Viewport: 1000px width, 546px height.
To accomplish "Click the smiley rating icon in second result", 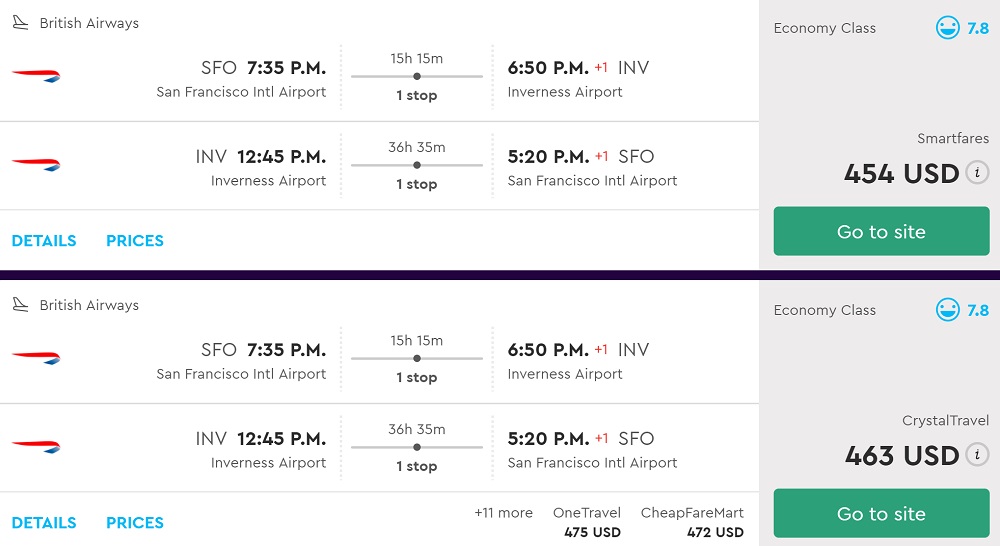I will 947,310.
